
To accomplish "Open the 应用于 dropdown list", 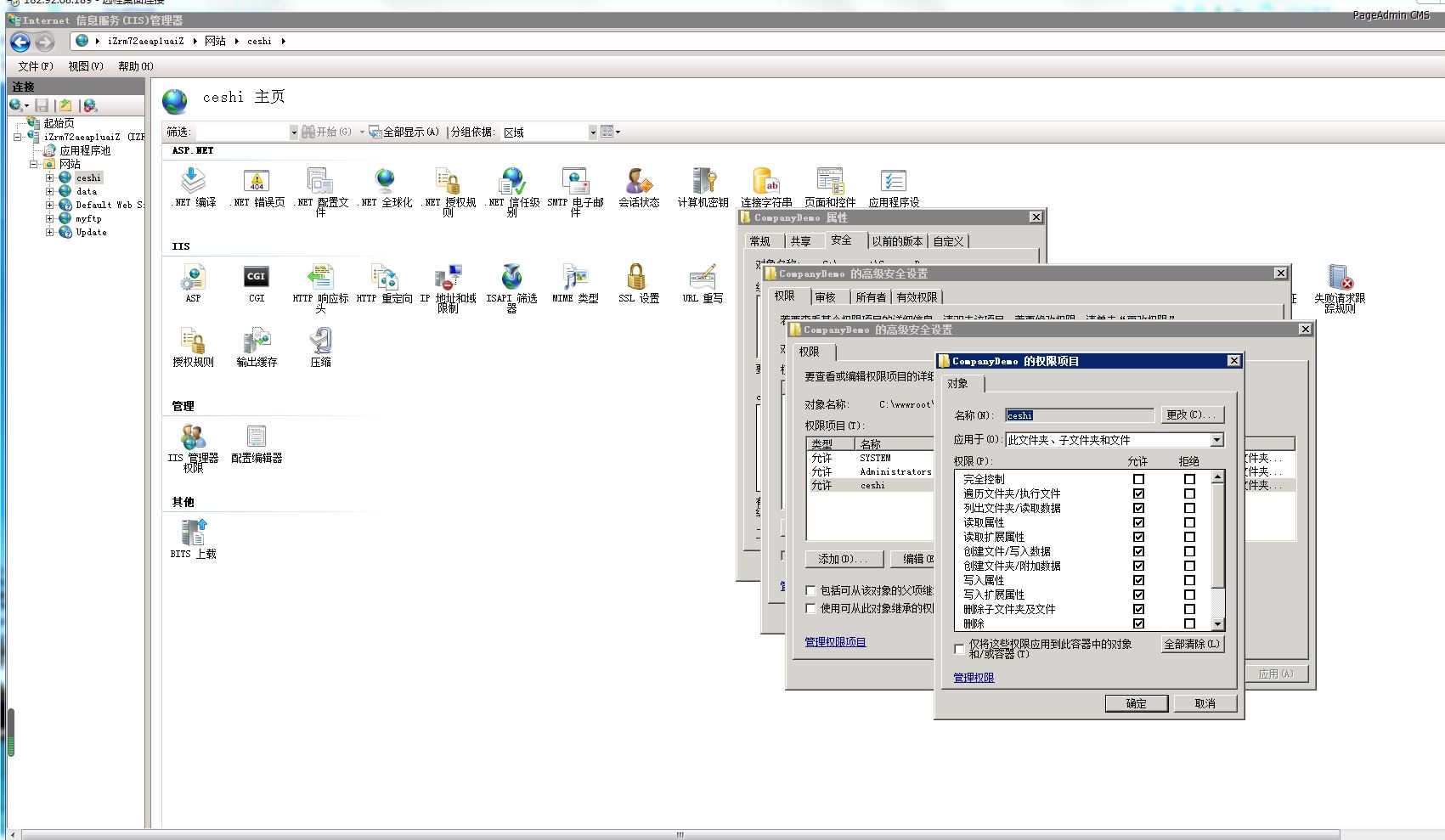I will coord(1216,440).
